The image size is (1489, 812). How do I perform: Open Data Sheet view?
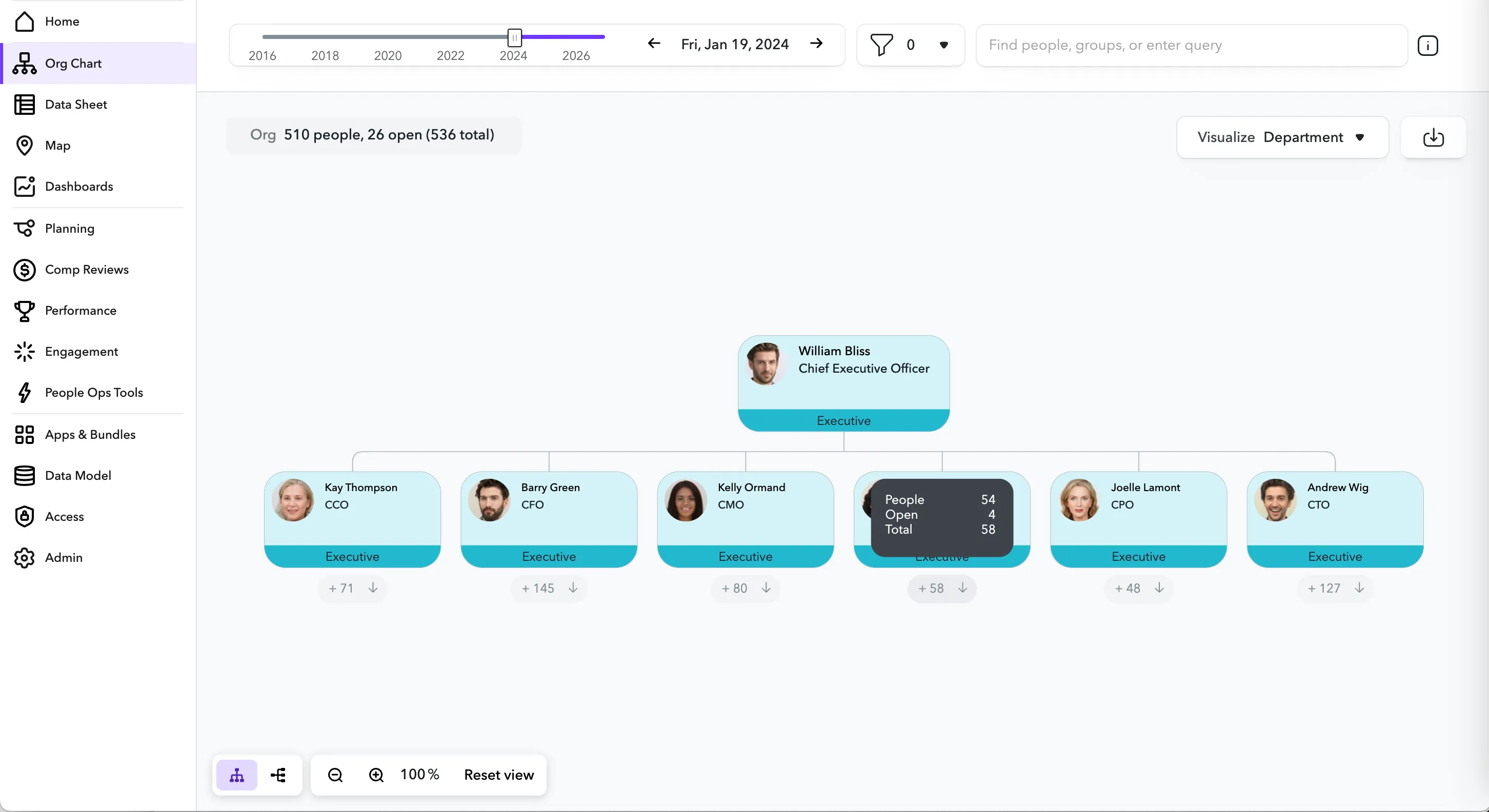pos(98,105)
